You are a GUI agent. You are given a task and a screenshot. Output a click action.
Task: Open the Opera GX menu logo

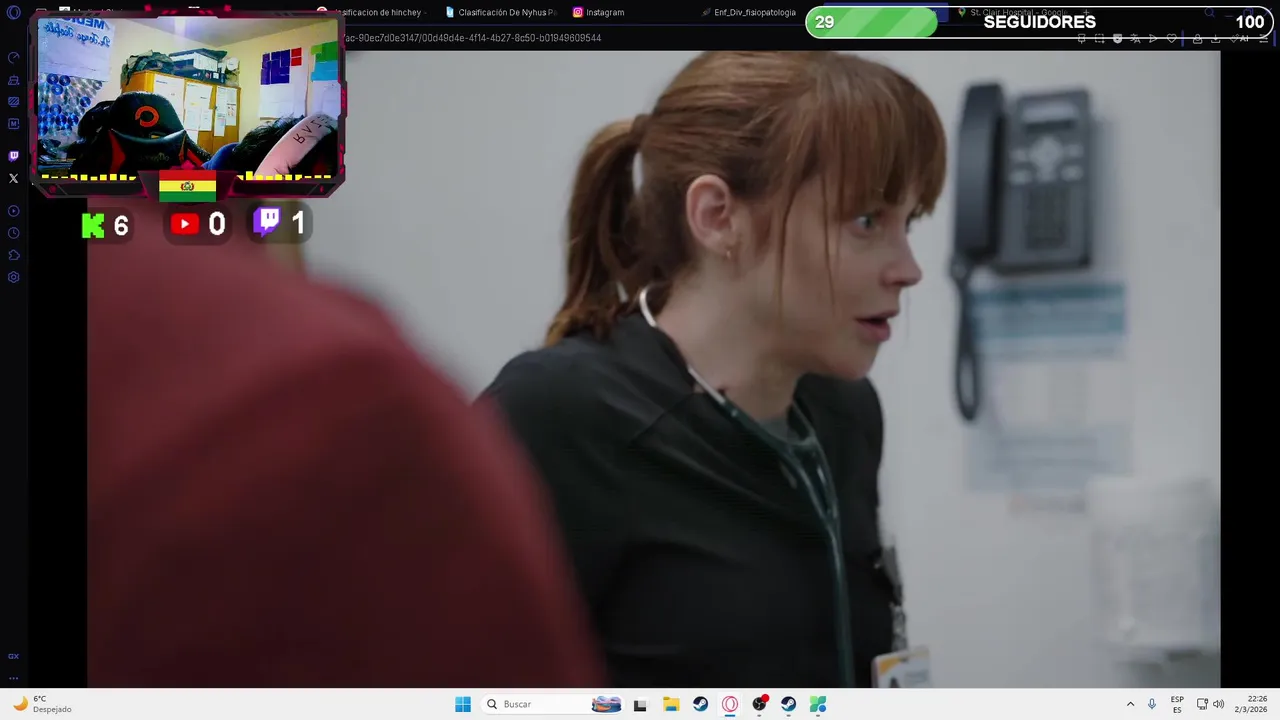point(13,13)
